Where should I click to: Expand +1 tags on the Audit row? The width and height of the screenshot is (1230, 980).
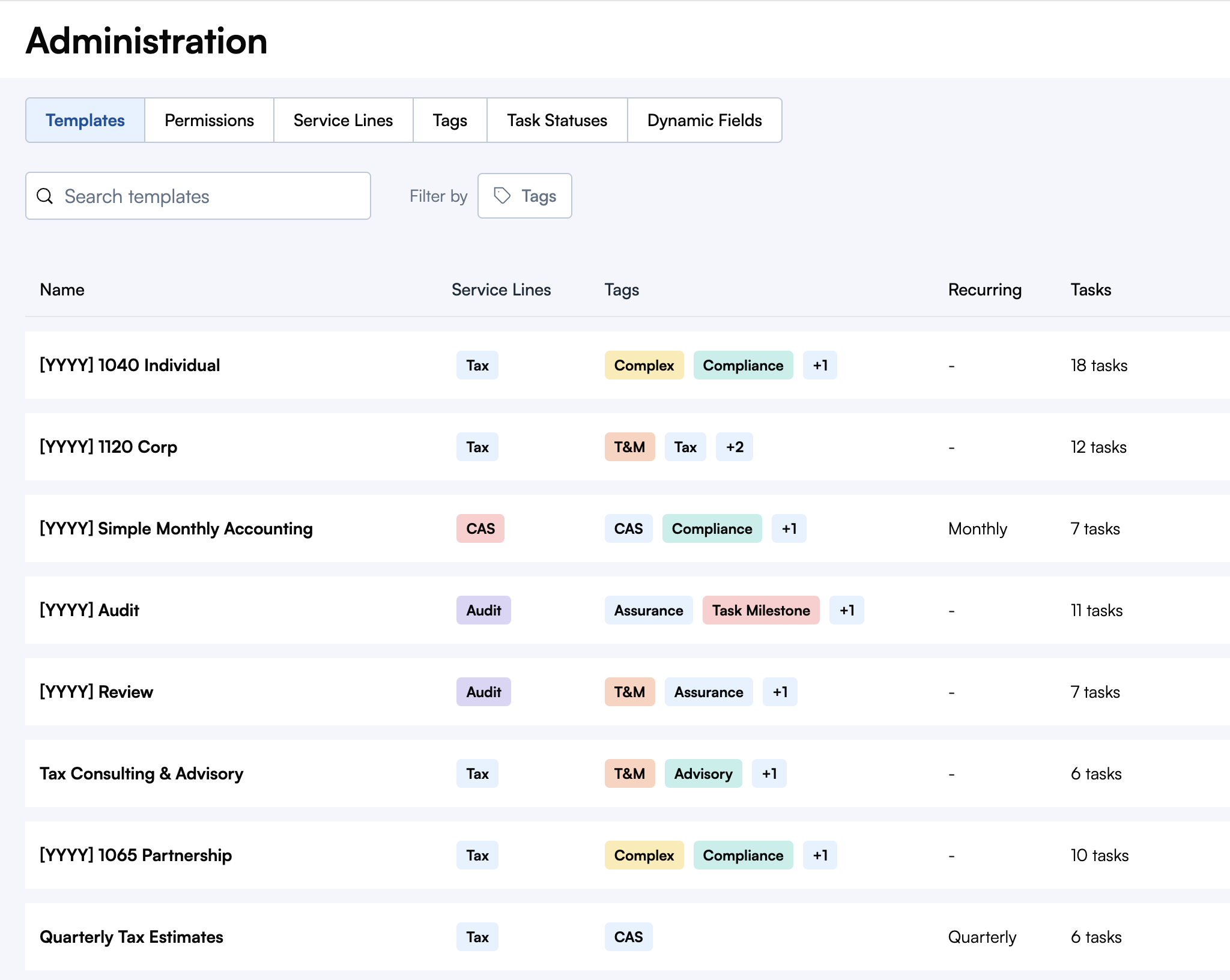846,610
